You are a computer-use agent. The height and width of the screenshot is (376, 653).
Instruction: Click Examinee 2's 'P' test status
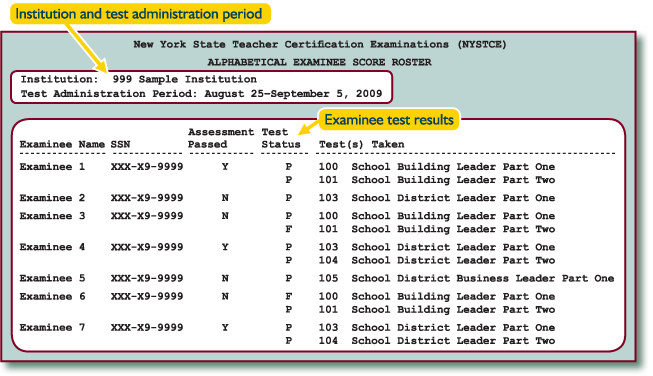coord(289,198)
